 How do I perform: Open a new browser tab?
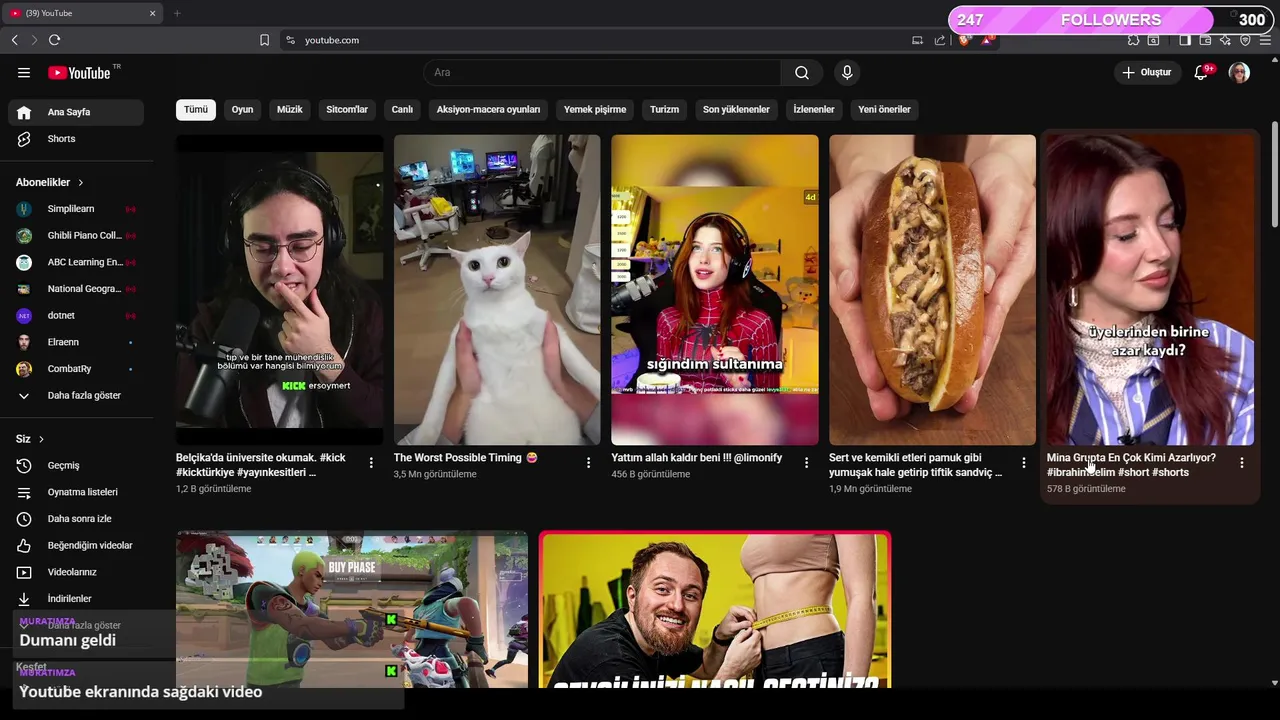click(x=177, y=13)
